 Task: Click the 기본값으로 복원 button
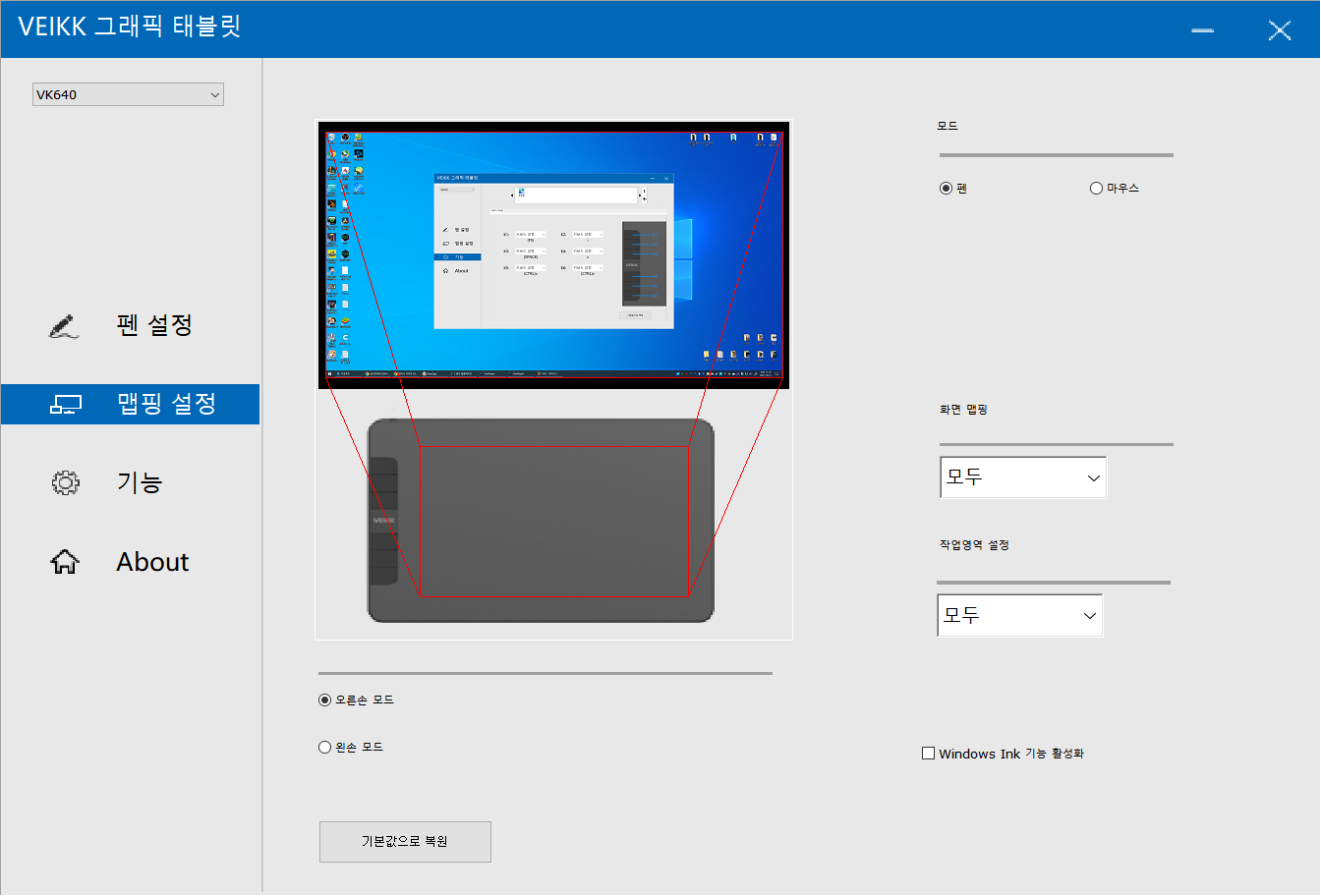coord(405,842)
